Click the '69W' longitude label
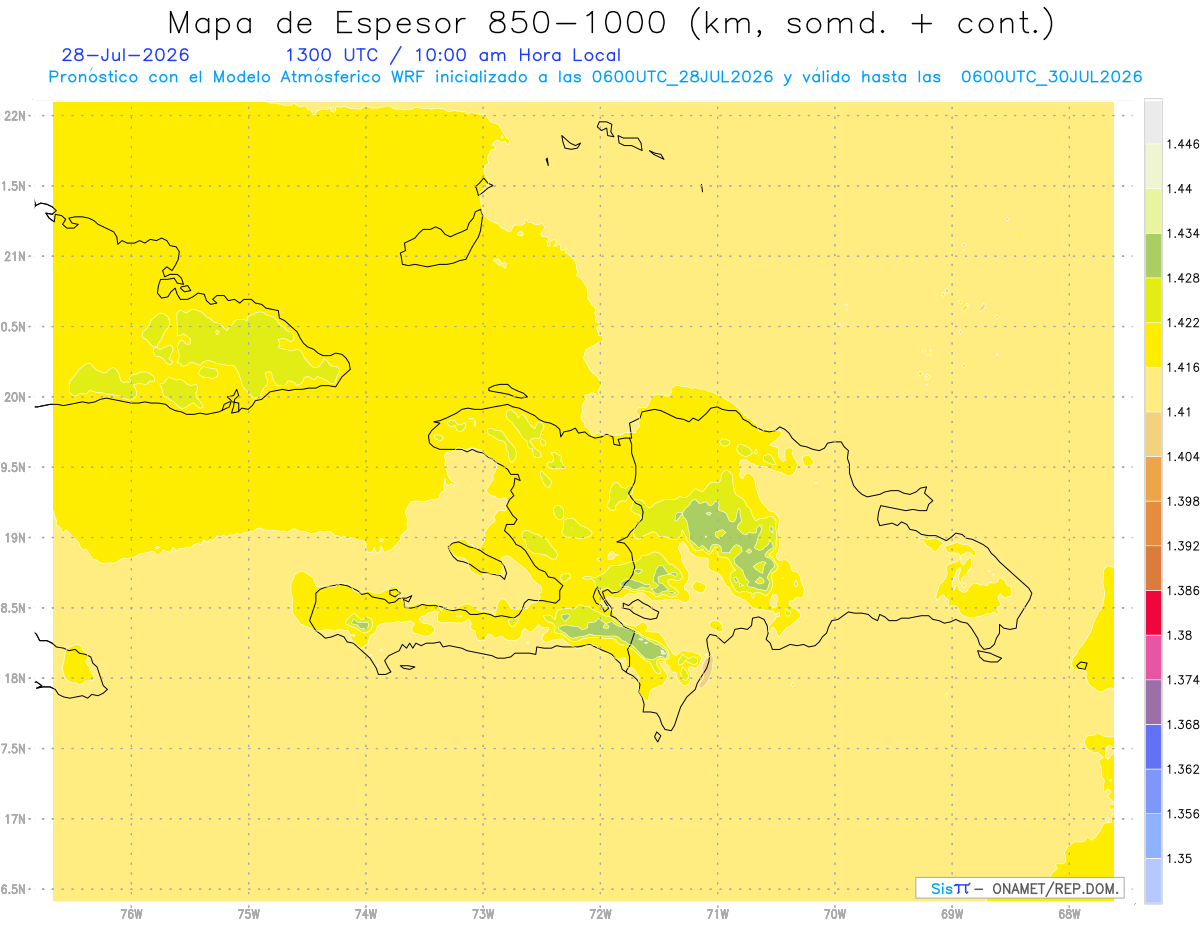Viewport: 1200px width, 927px height. (x=952, y=914)
